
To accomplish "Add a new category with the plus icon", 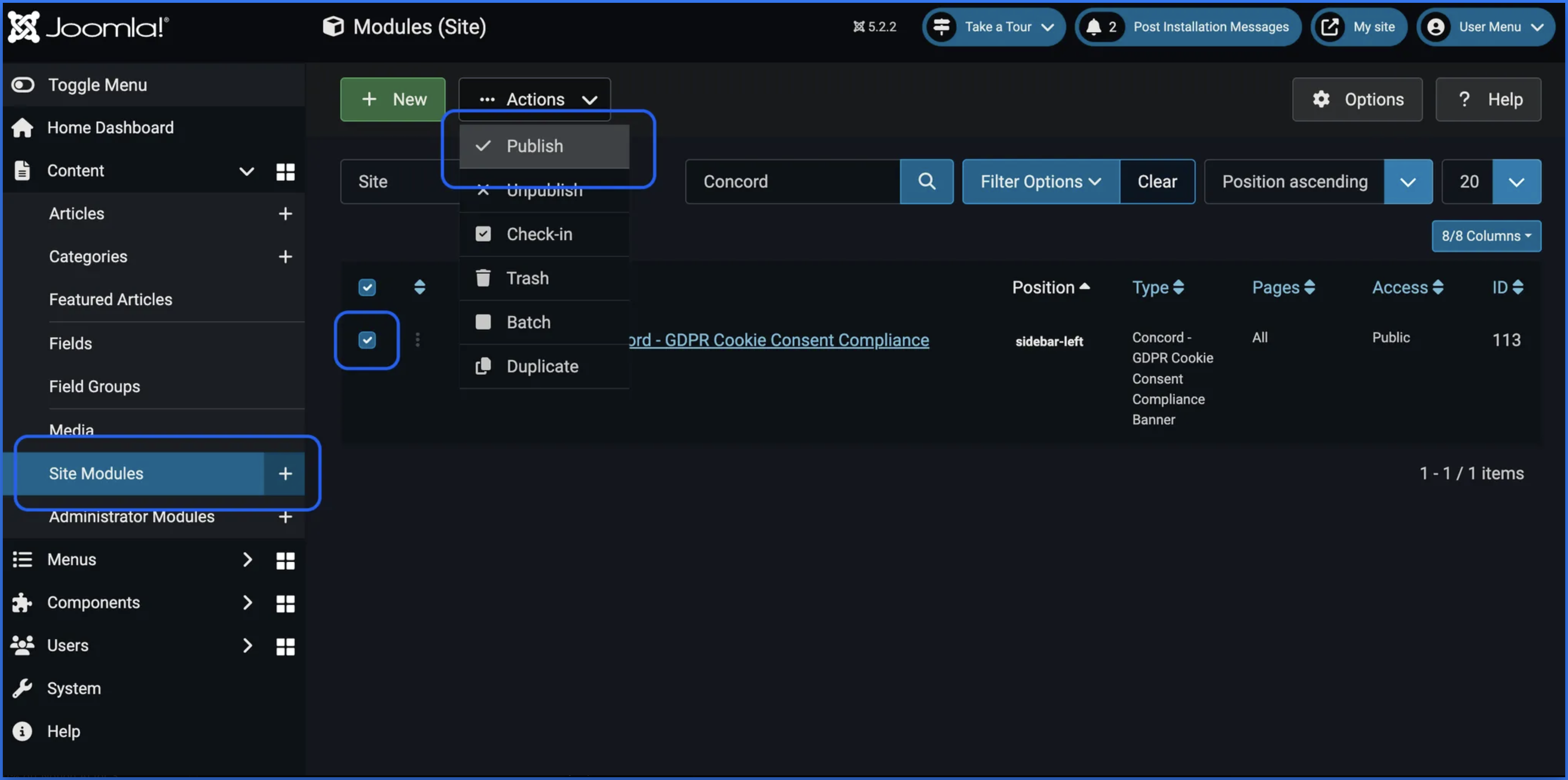I will tap(286, 257).
